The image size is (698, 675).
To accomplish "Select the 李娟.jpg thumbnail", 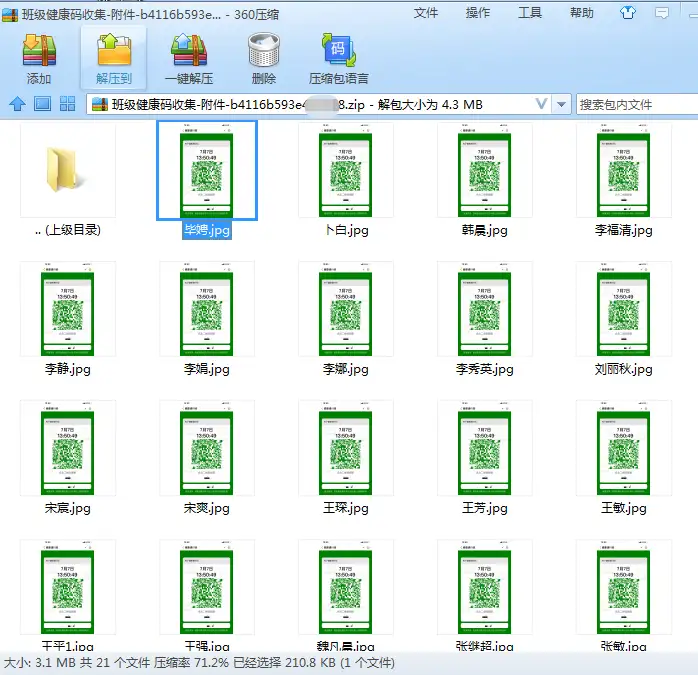I will (207, 309).
